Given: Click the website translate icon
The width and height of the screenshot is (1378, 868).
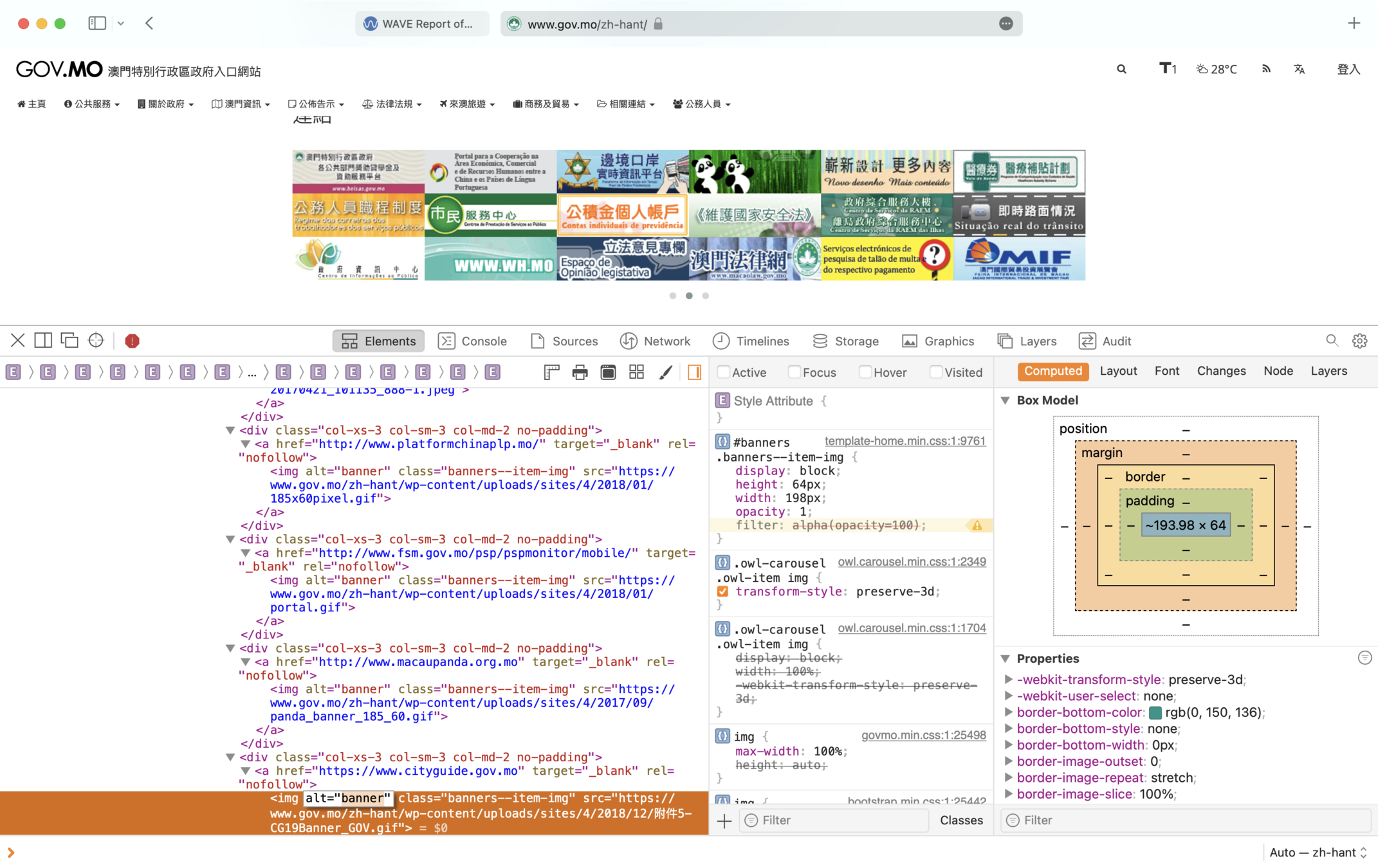Looking at the screenshot, I should point(1299,69).
